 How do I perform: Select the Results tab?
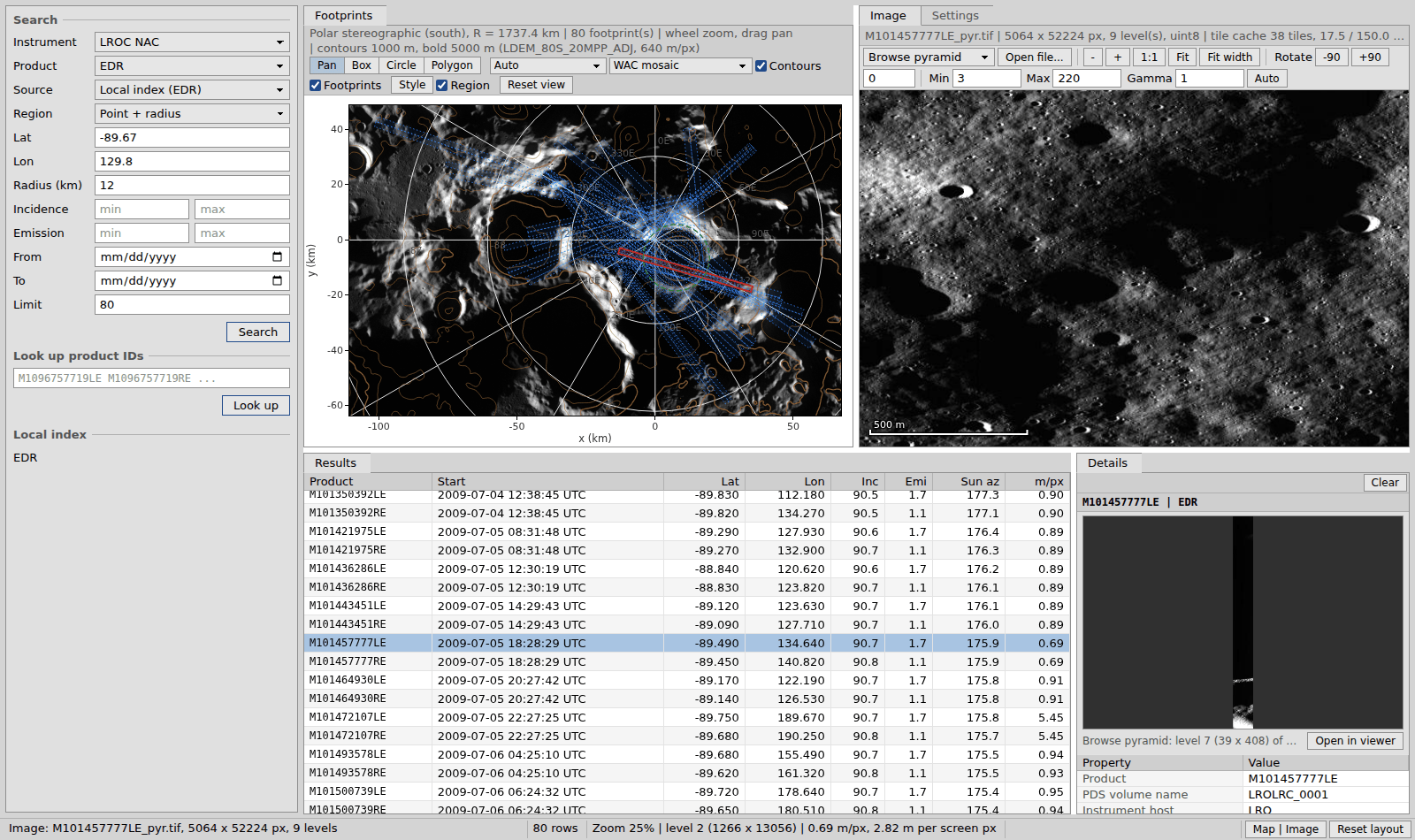click(x=335, y=462)
